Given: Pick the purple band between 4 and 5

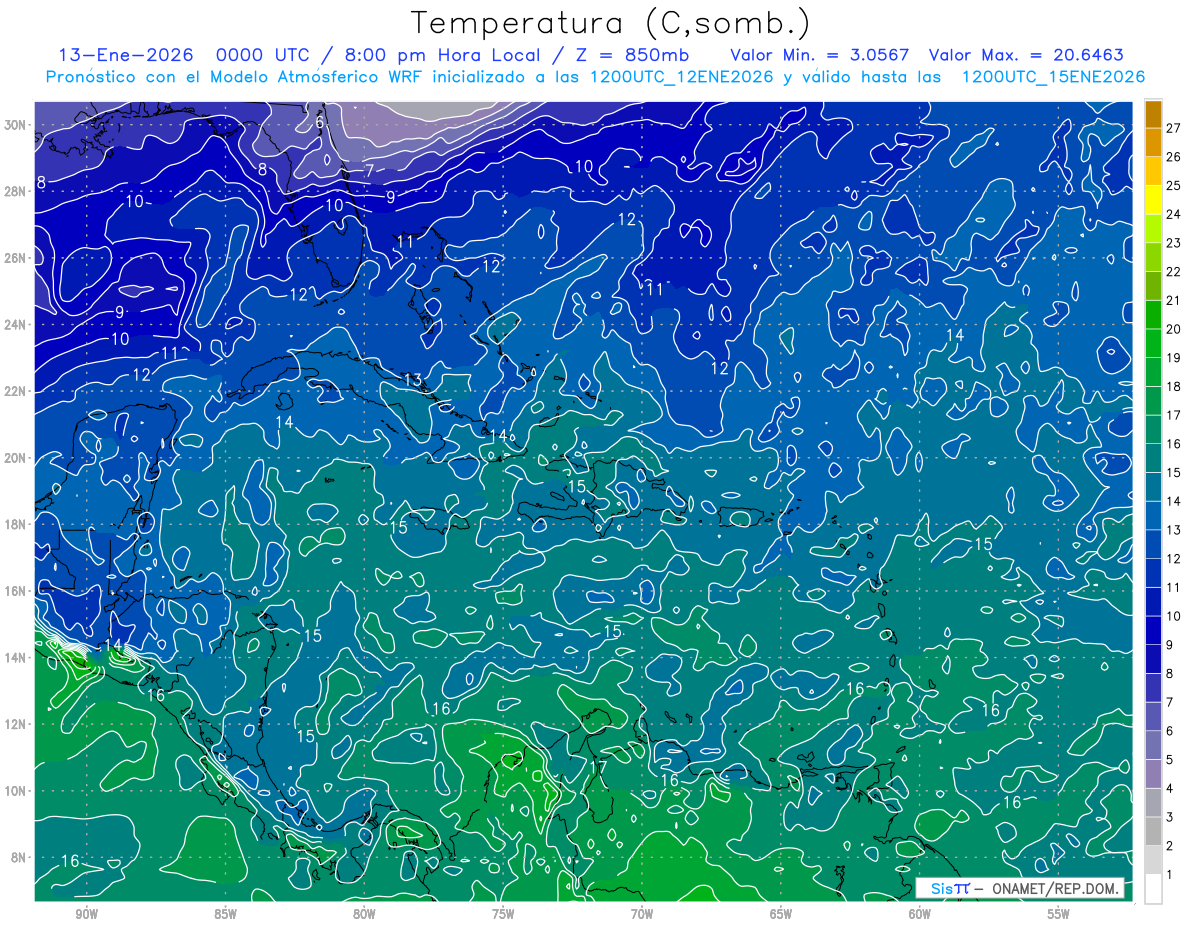Looking at the screenshot, I should click(1153, 774).
